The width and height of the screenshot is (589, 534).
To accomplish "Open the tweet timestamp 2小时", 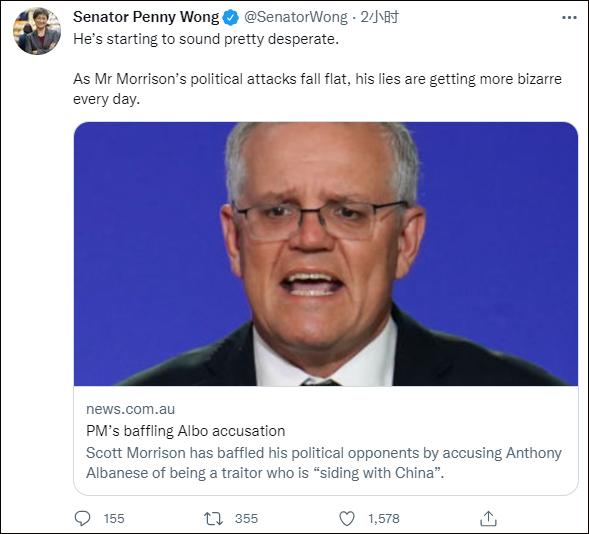I will (x=379, y=17).
